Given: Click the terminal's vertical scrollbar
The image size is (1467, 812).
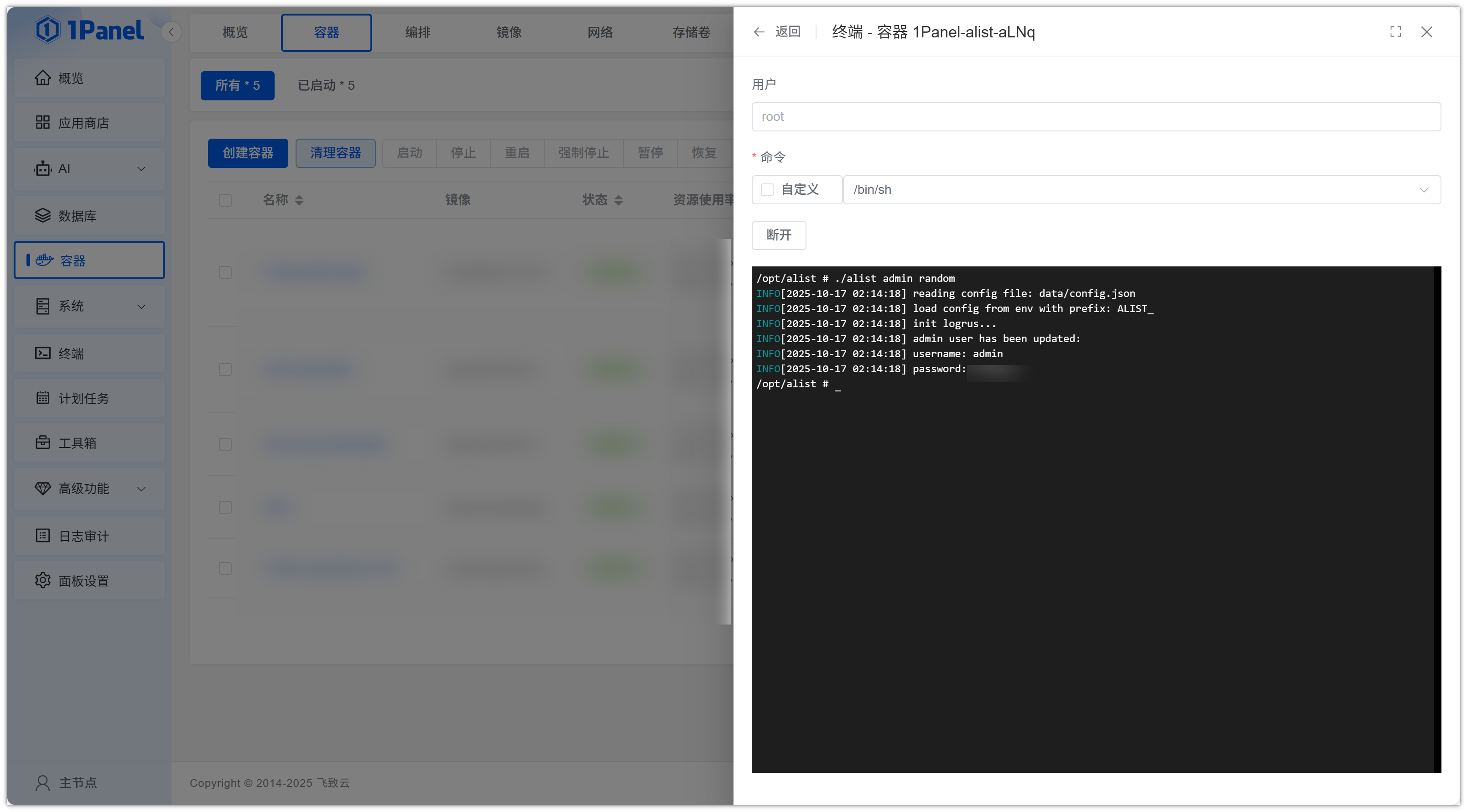Looking at the screenshot, I should [x=1437, y=518].
